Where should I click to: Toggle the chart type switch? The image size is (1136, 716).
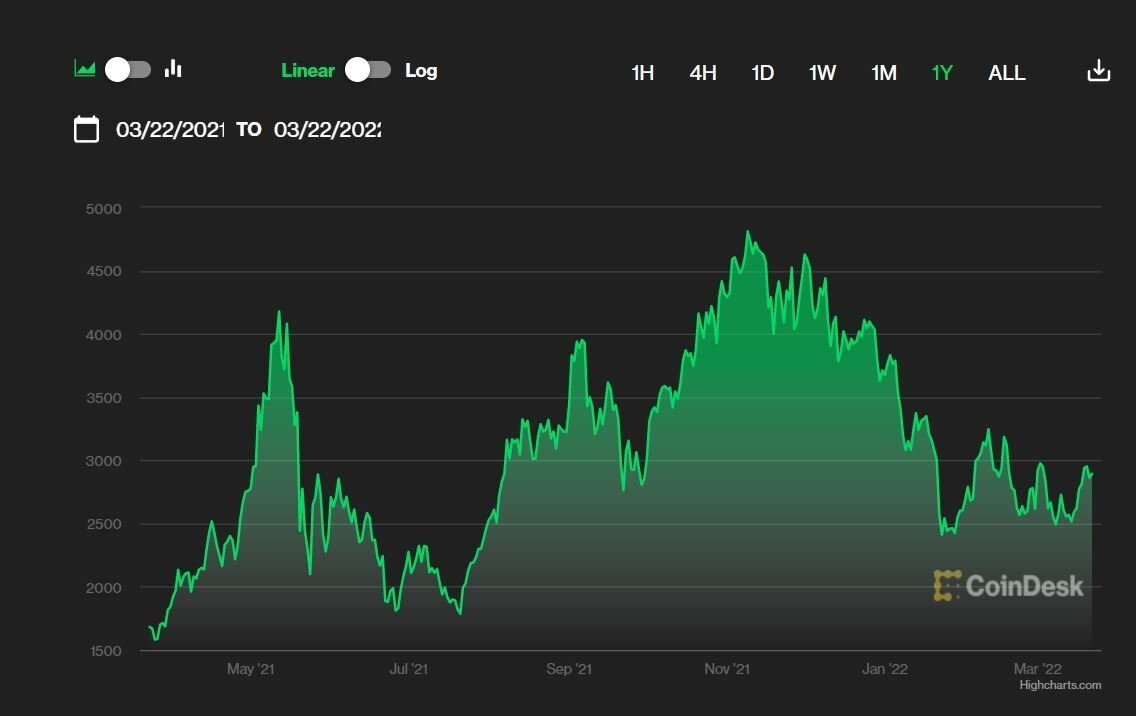pyautogui.click(x=128, y=69)
